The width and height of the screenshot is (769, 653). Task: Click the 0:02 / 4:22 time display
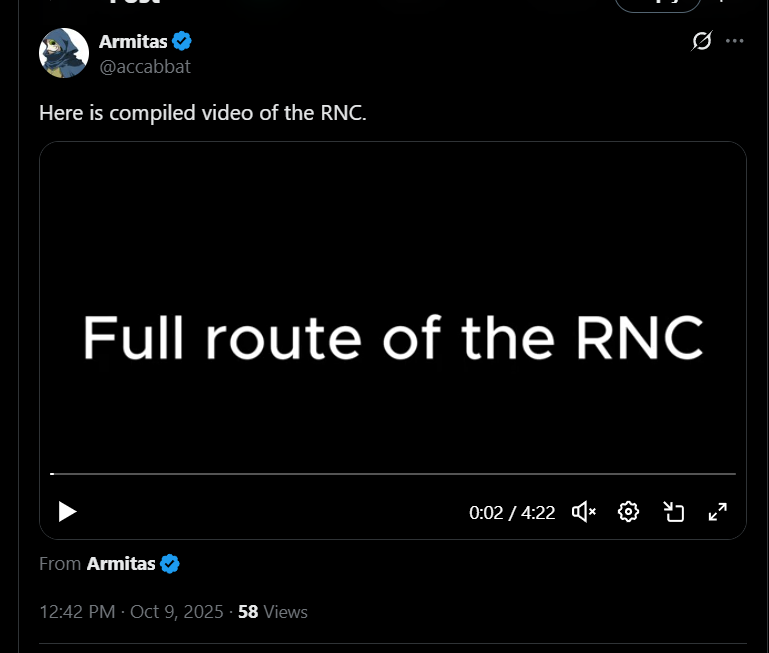point(512,513)
